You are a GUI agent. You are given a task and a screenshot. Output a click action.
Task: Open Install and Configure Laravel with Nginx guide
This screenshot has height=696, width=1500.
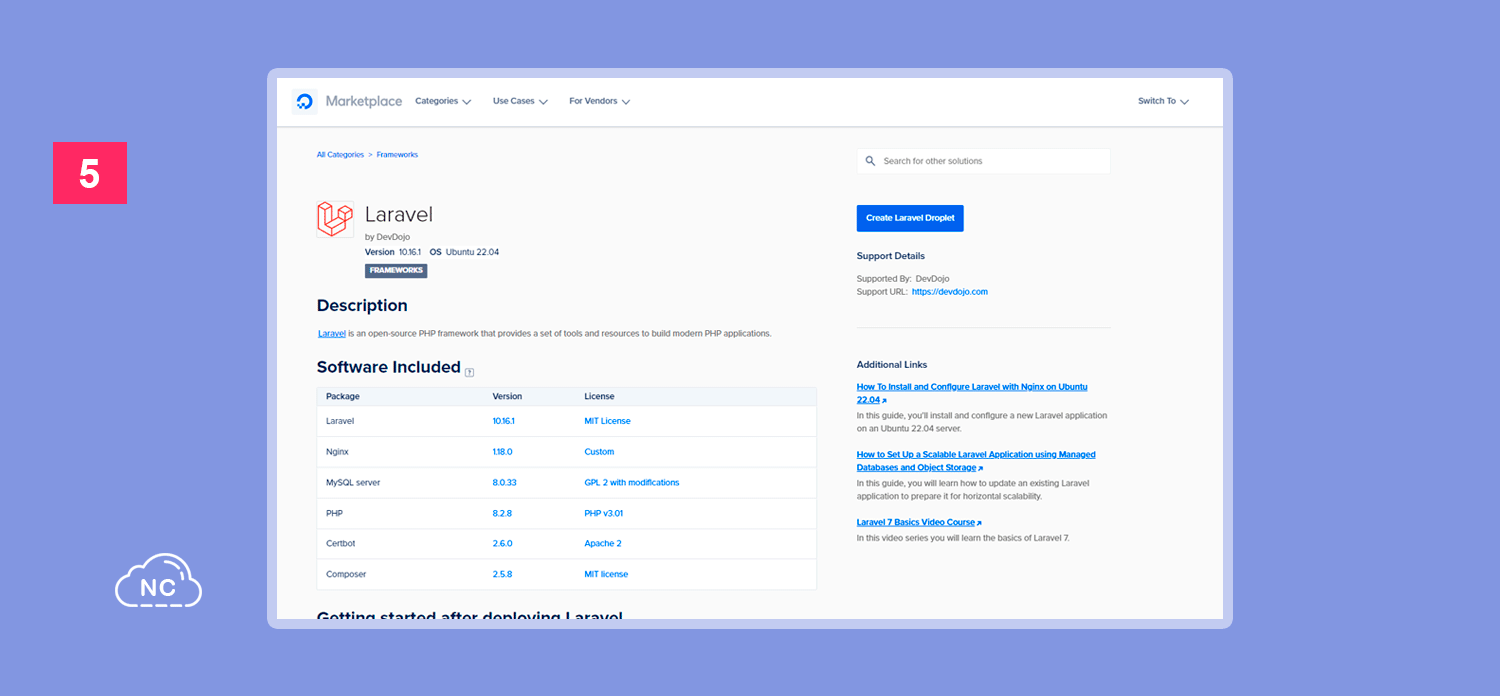point(972,393)
